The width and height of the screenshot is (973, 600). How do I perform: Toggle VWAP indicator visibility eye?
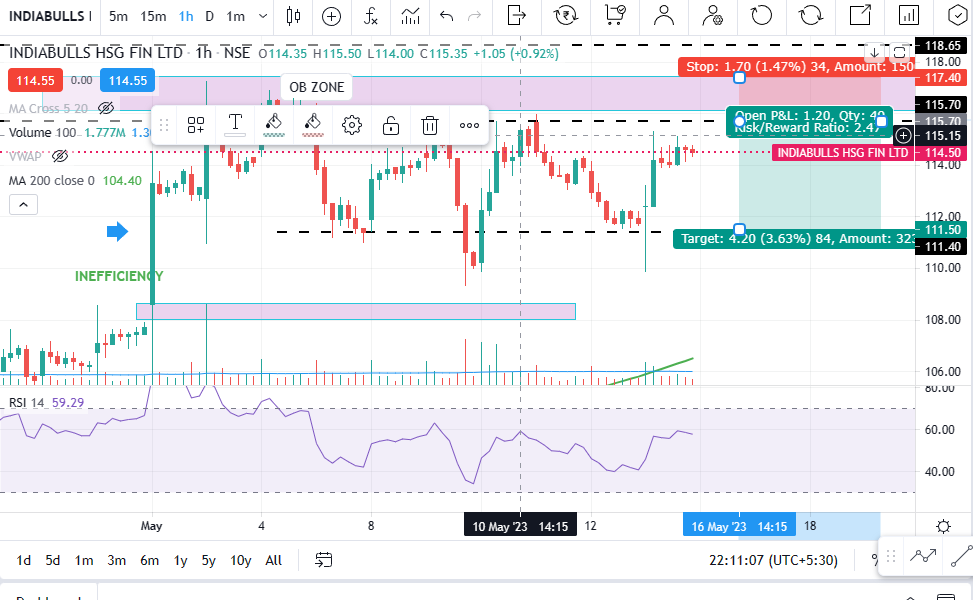(x=60, y=156)
